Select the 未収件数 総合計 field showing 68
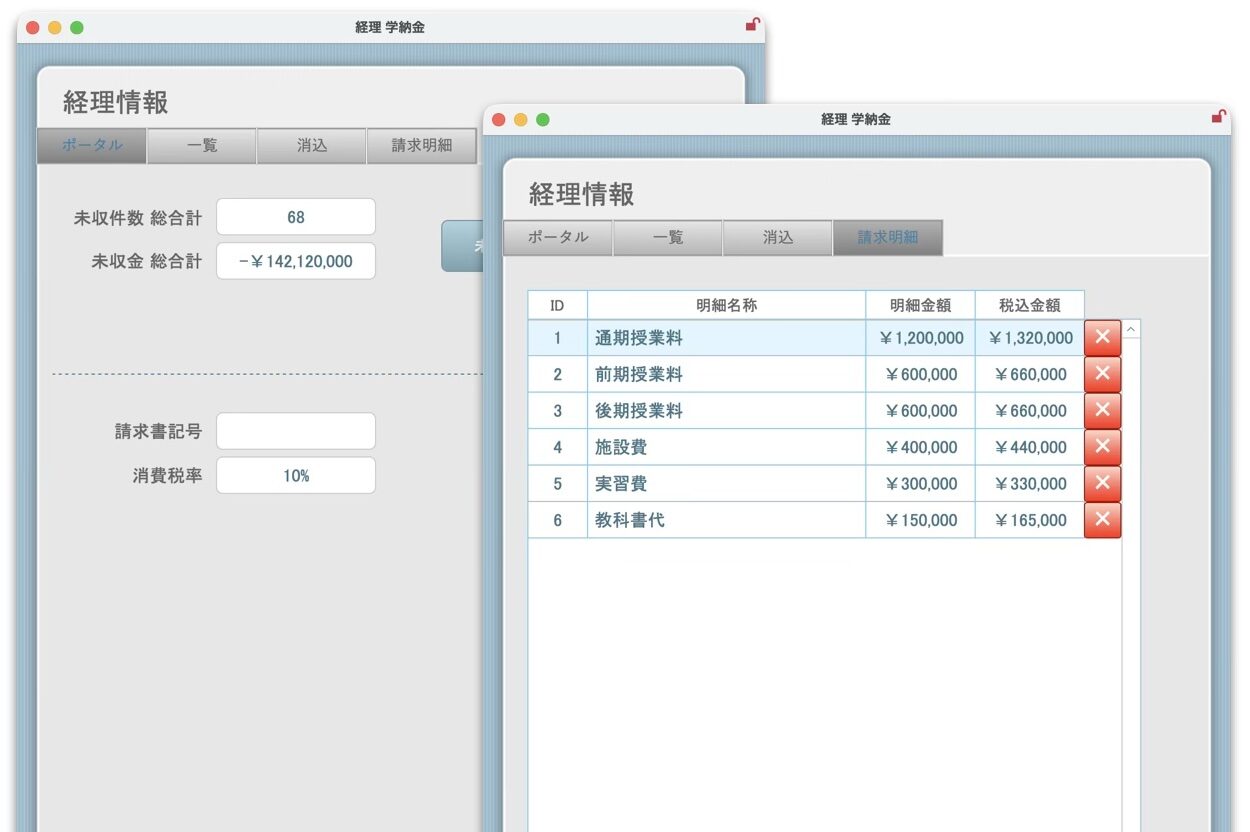The width and height of the screenshot is (1250, 832). 295,216
